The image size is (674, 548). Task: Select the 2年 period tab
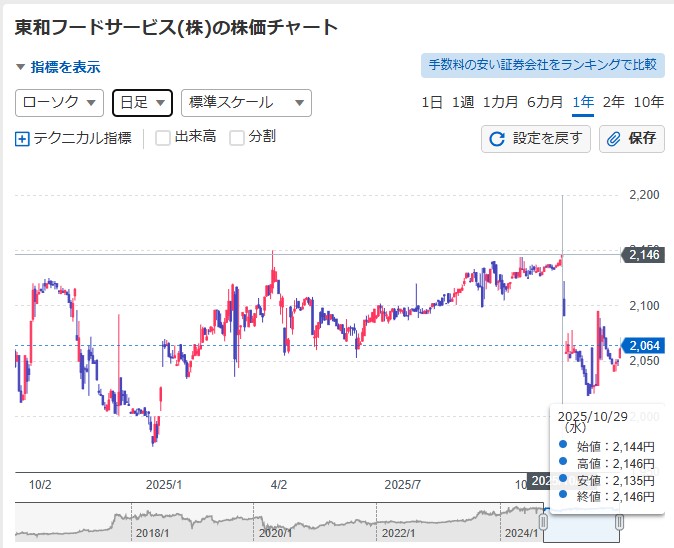click(613, 102)
